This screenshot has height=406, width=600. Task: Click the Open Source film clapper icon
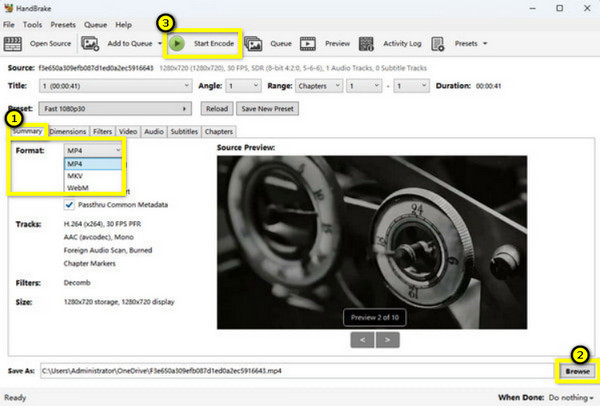(13, 44)
